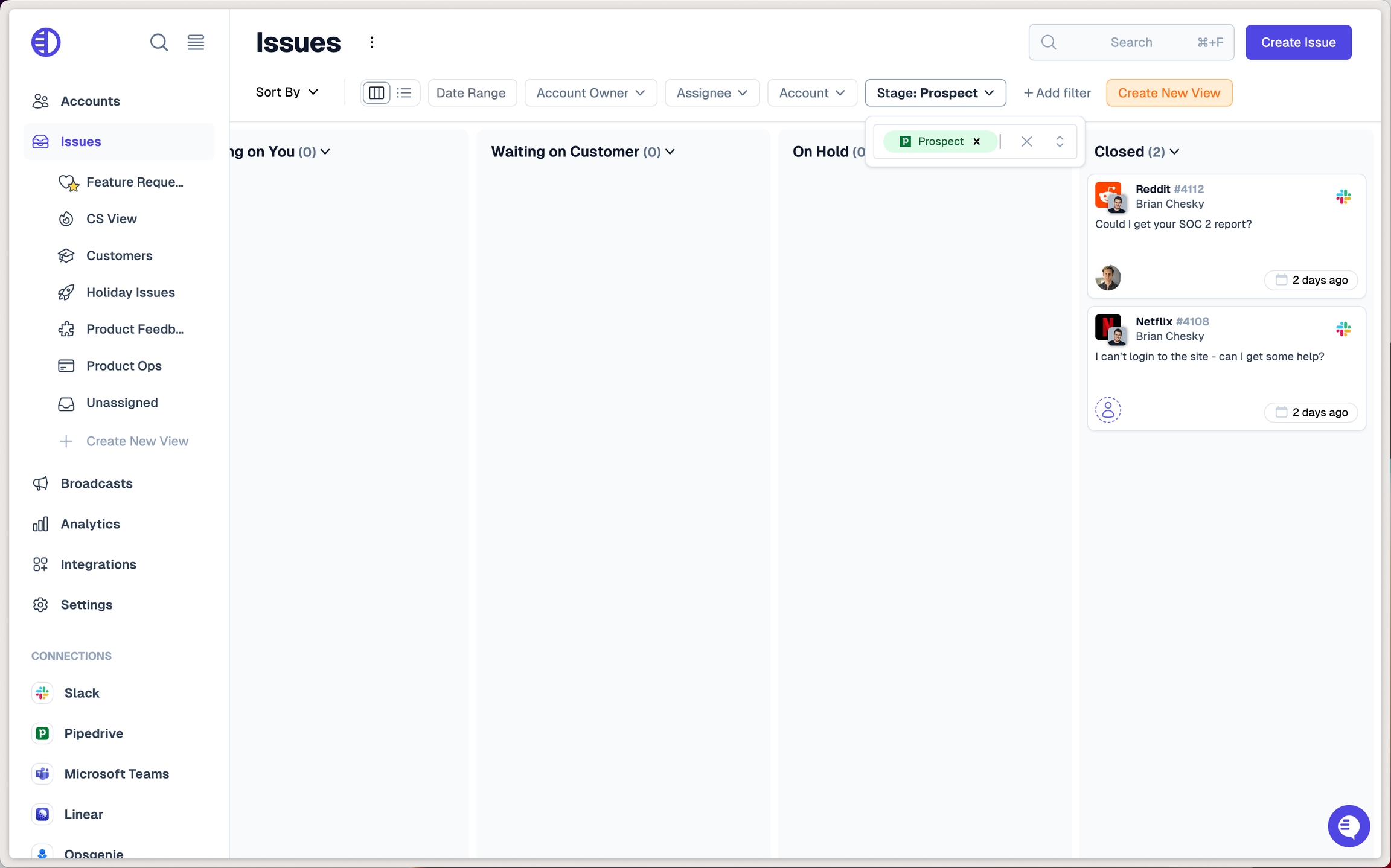
Task: Click the unassigned avatar on Netflix card
Action: click(1108, 410)
